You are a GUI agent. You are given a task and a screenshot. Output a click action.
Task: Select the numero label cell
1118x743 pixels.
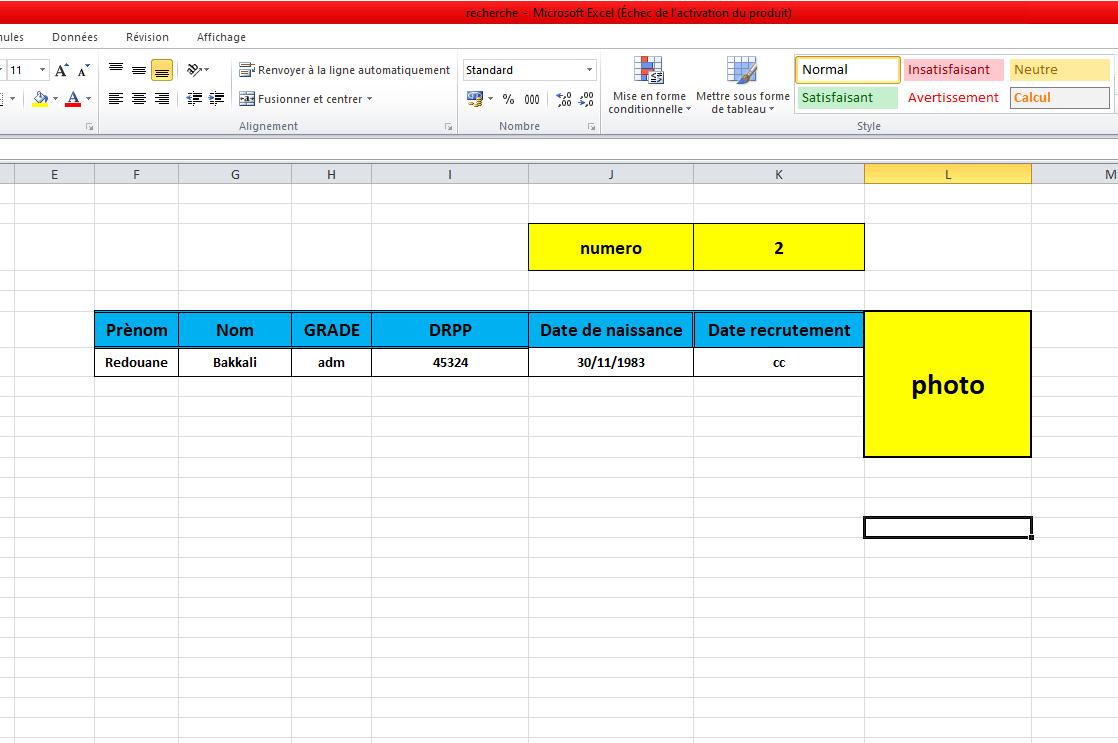[611, 247]
